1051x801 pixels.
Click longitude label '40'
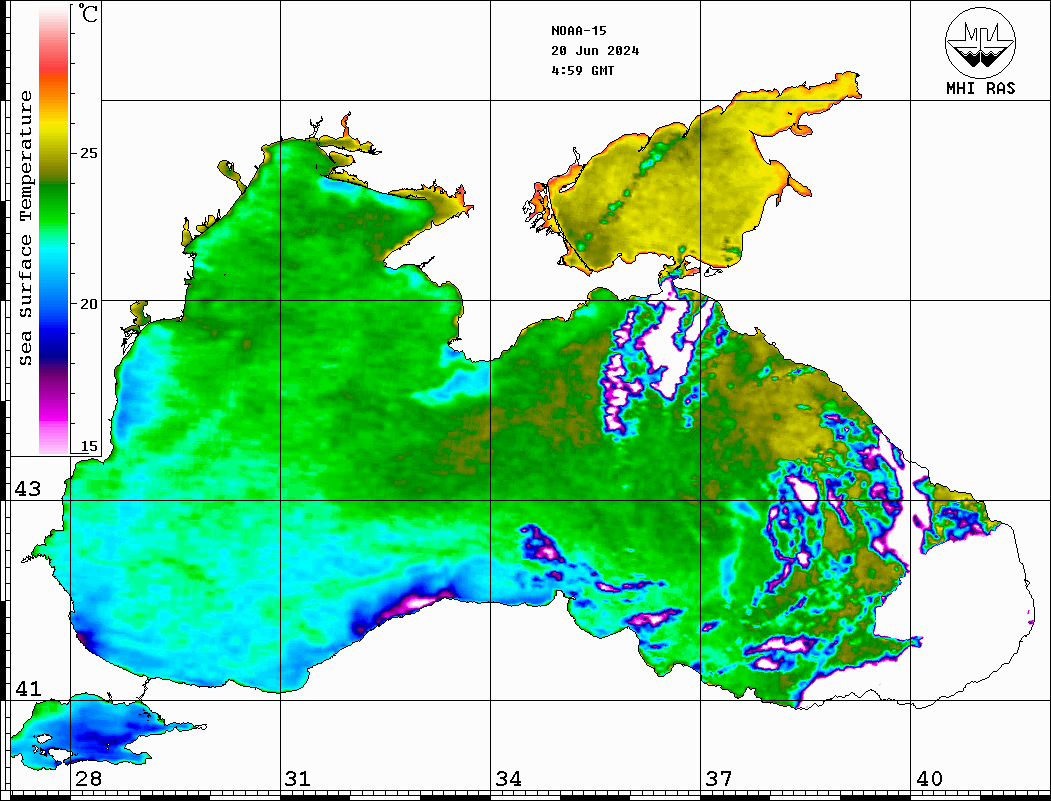point(929,779)
